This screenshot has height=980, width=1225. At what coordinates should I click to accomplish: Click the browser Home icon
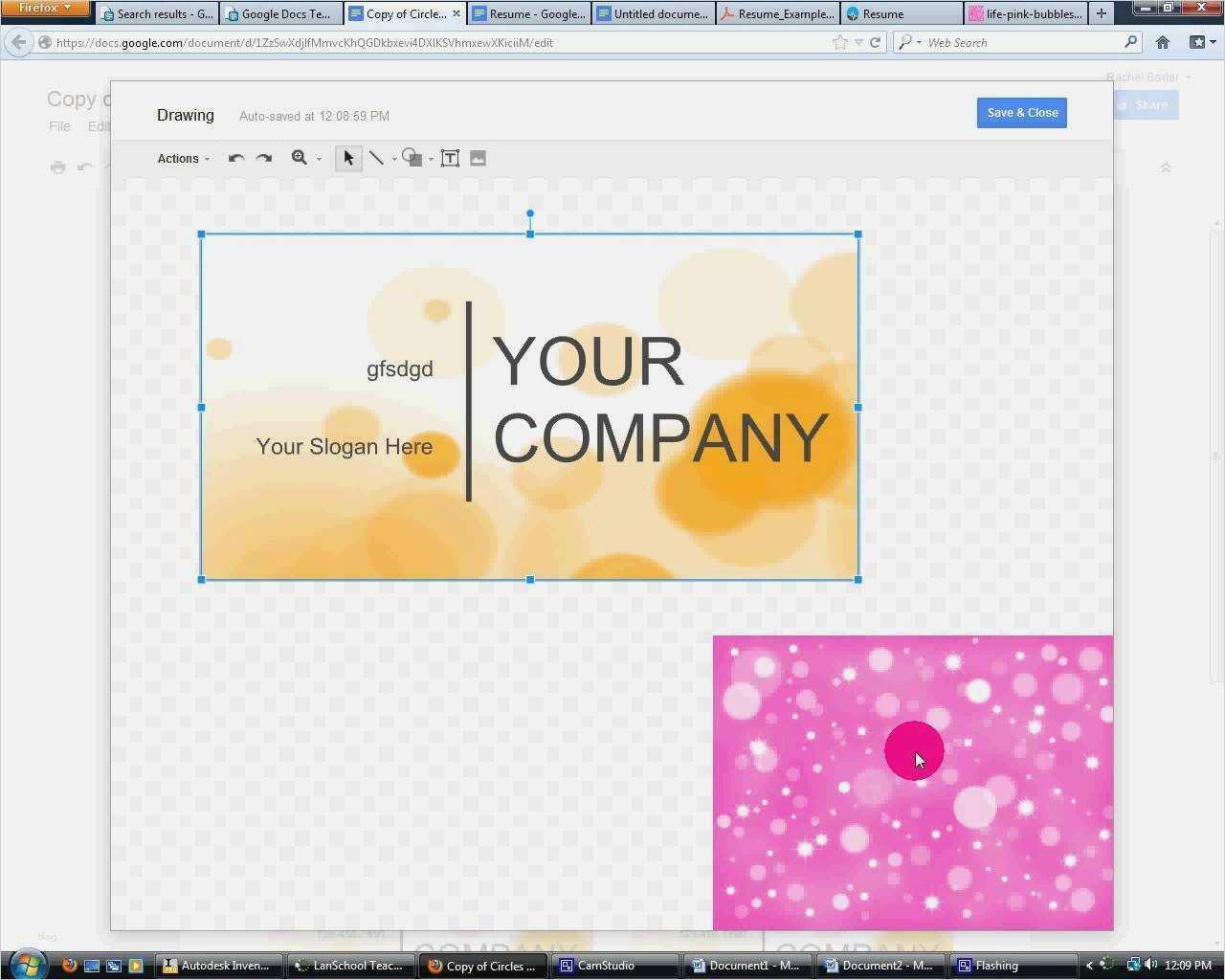click(1162, 42)
